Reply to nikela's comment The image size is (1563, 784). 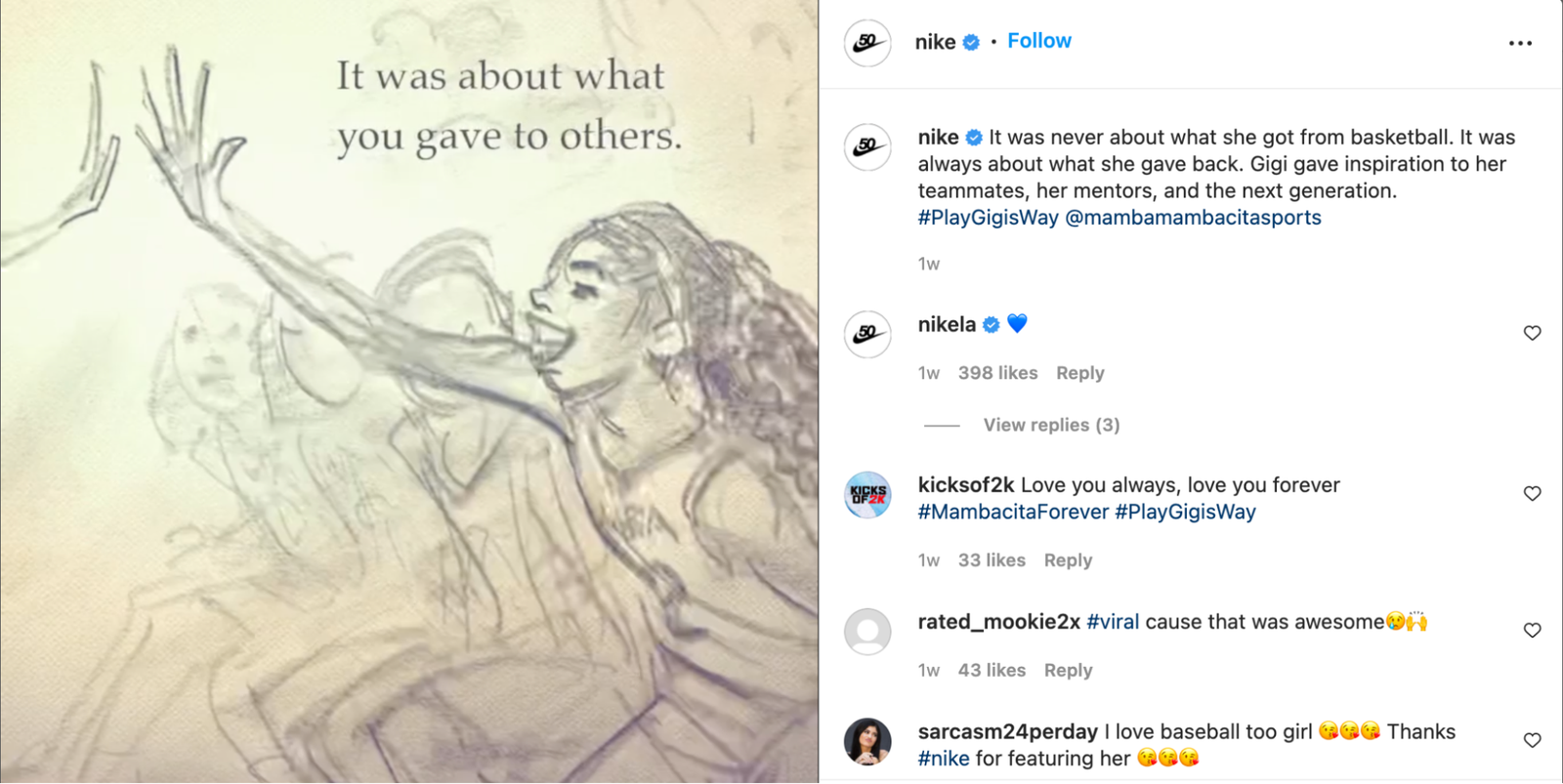[x=1079, y=373]
